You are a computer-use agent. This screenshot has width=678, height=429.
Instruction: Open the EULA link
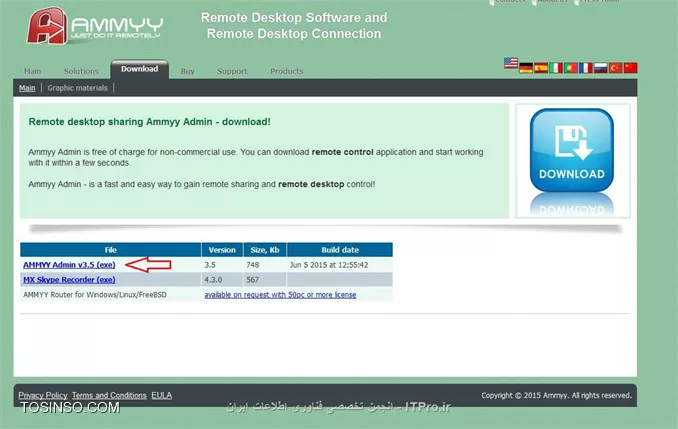(x=161, y=395)
